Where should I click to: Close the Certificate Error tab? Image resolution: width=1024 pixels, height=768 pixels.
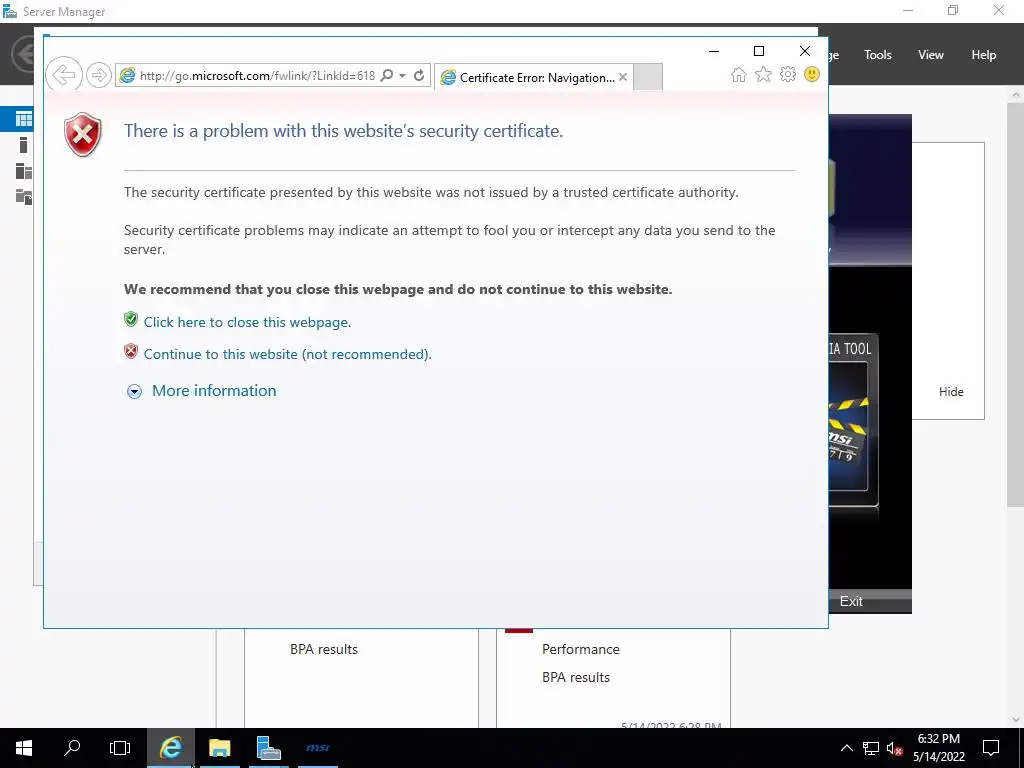623,77
